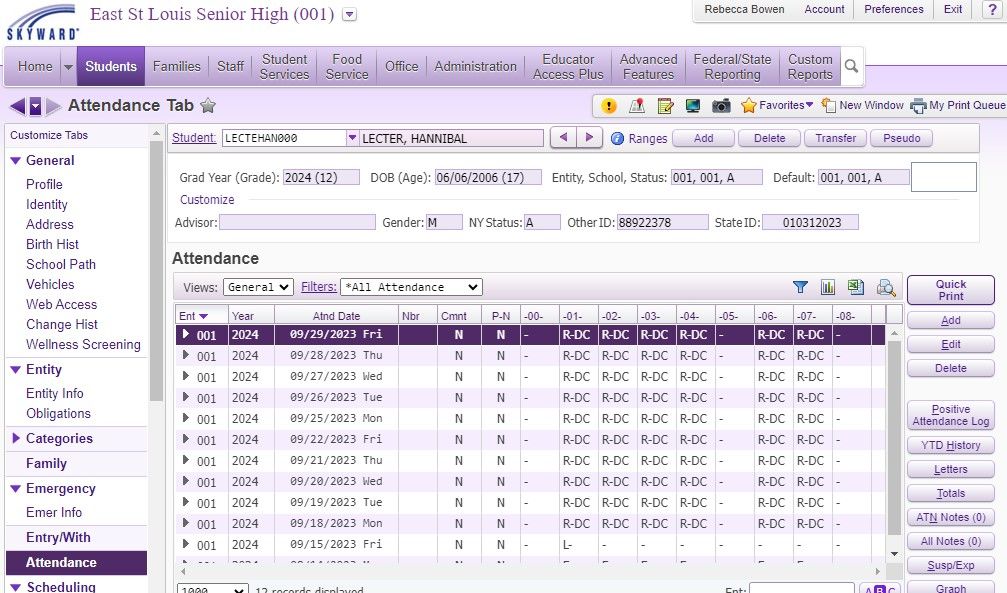Image resolution: width=1007 pixels, height=593 pixels.
Task: Open the map pin icon
Action: tap(637, 105)
